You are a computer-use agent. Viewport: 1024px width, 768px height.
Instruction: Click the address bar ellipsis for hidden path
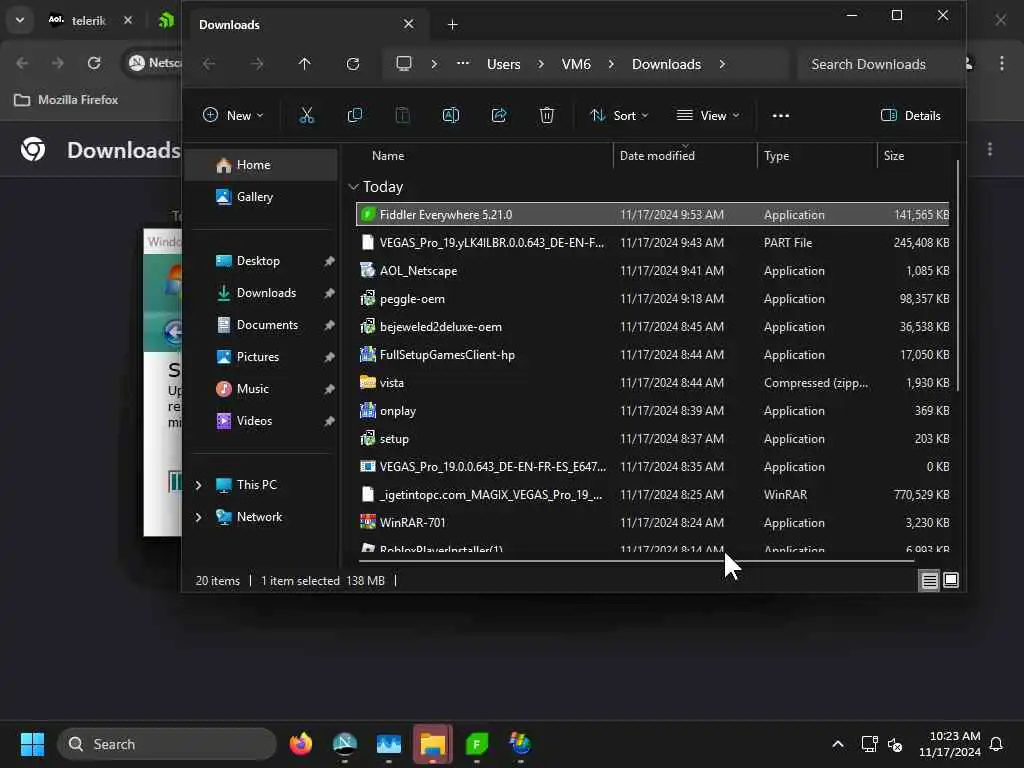(x=463, y=64)
